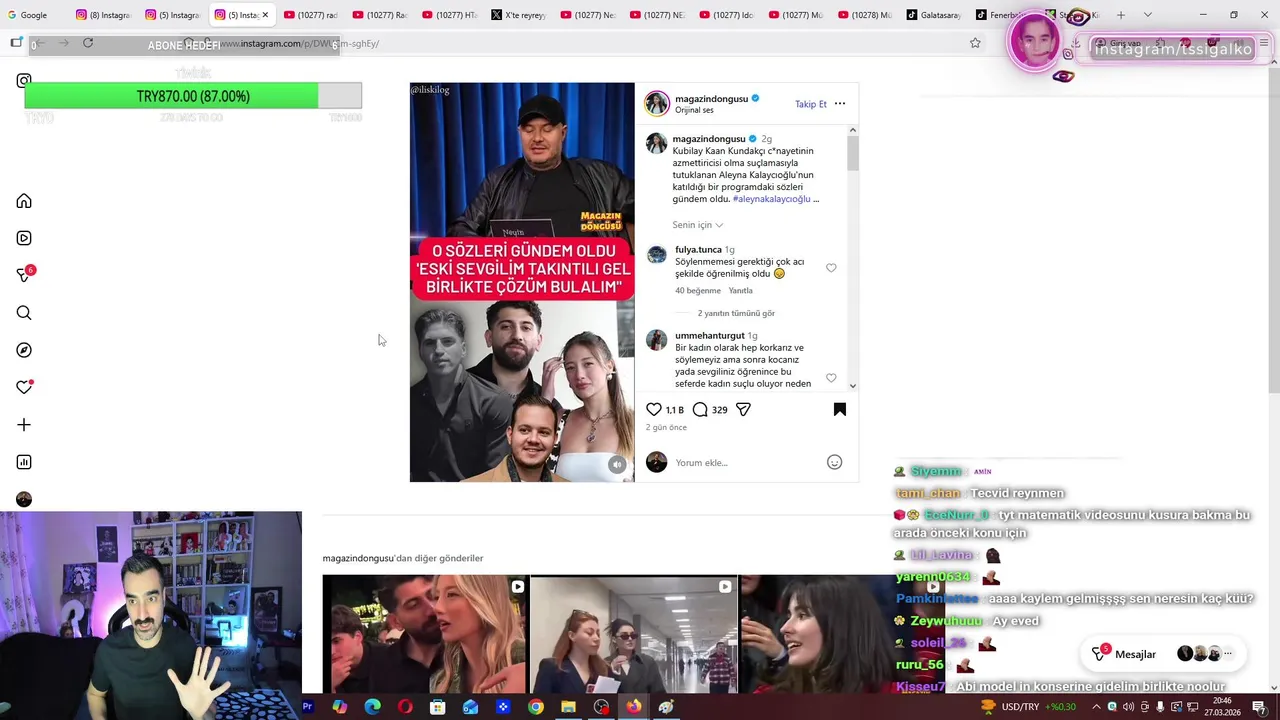
Task: View 40 beğenme likes on comment
Action: [698, 291]
